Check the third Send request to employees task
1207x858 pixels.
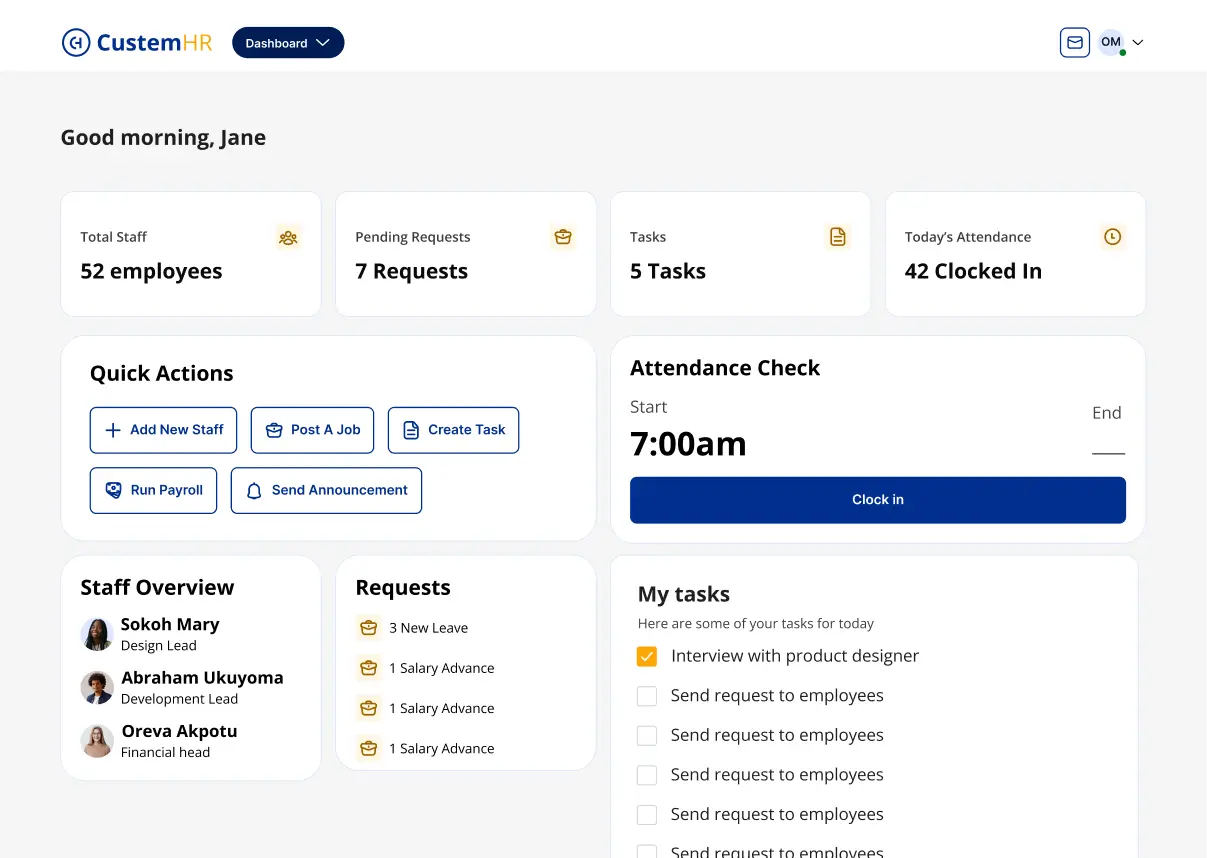(x=647, y=775)
